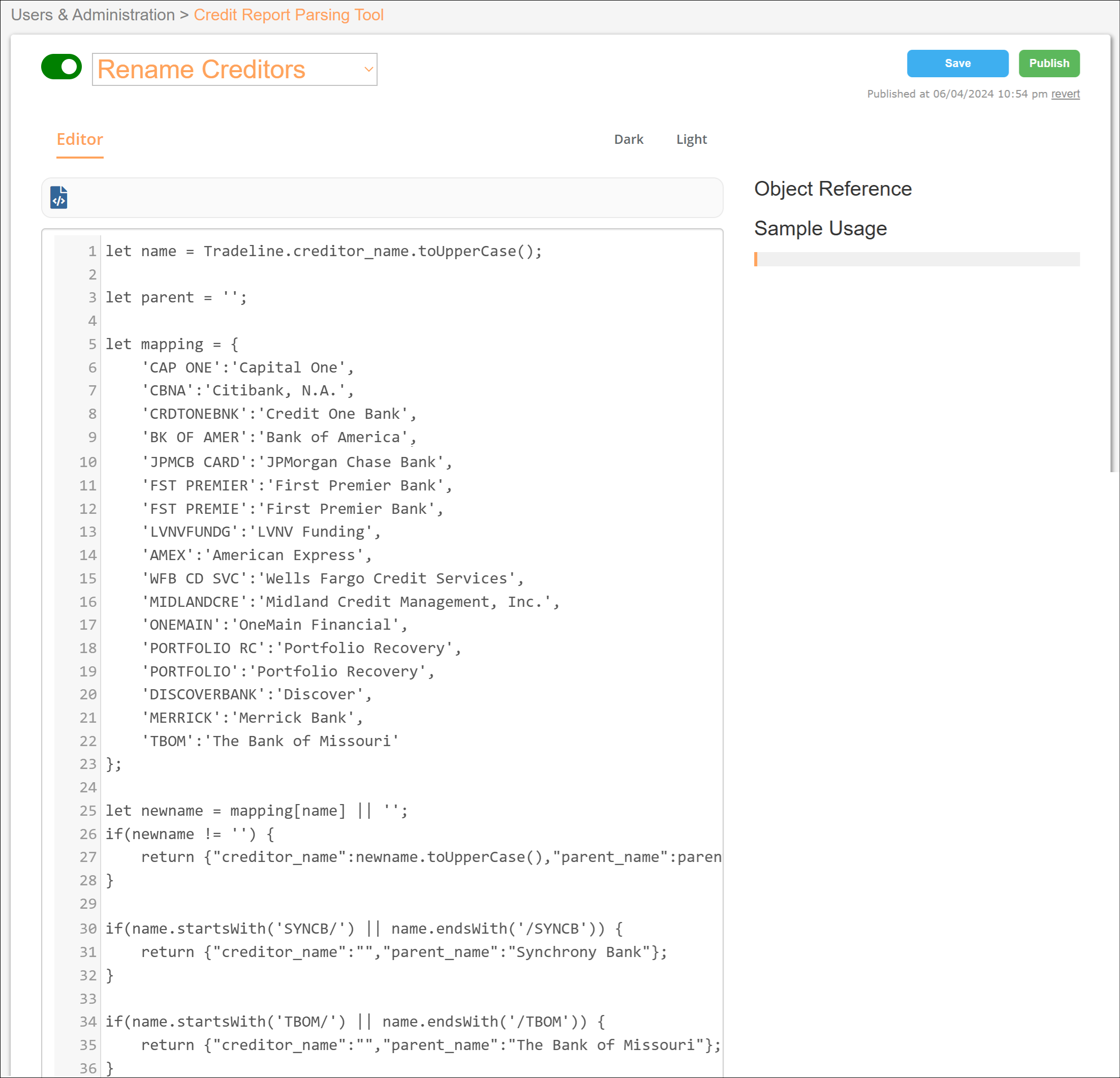Click the 'WFB CD SVC' Wells Fargo line

332,579
